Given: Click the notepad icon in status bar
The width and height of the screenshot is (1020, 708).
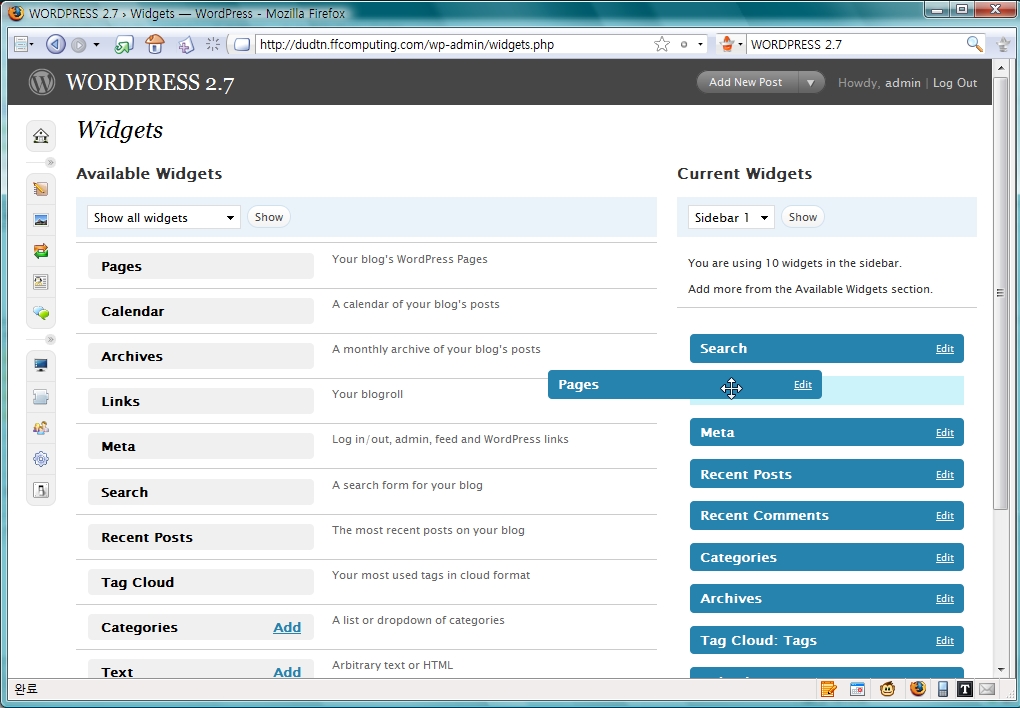Looking at the screenshot, I should (x=828, y=688).
